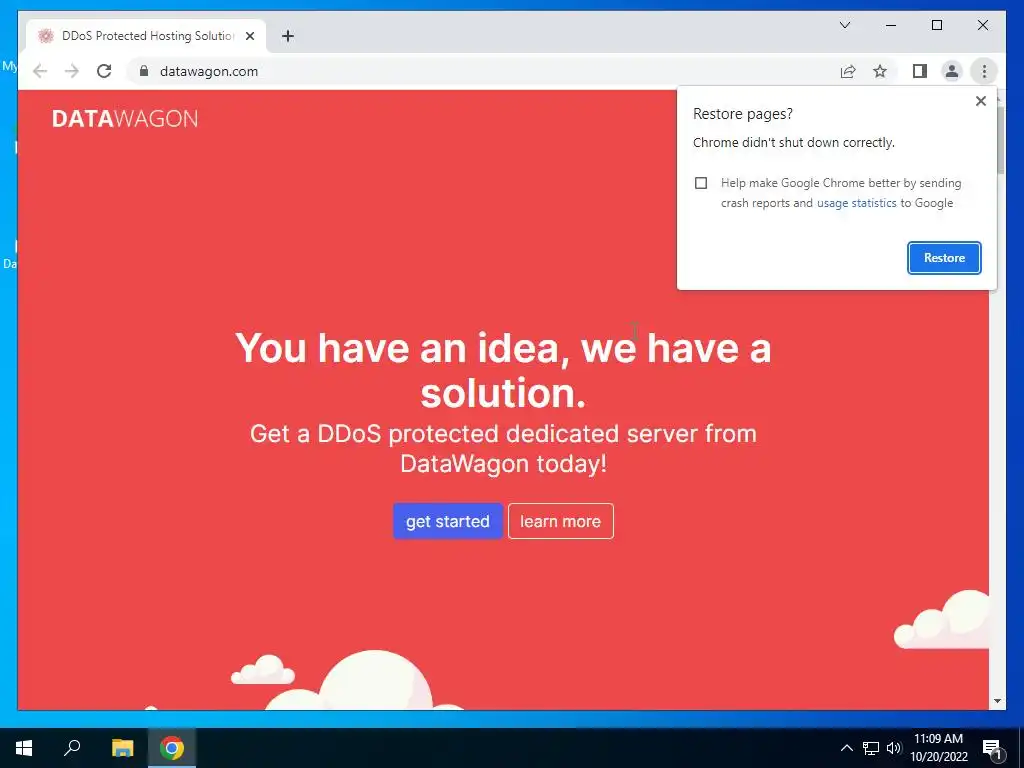The height and width of the screenshot is (768, 1024).
Task: Click the get started button
Action: pyautogui.click(x=447, y=521)
